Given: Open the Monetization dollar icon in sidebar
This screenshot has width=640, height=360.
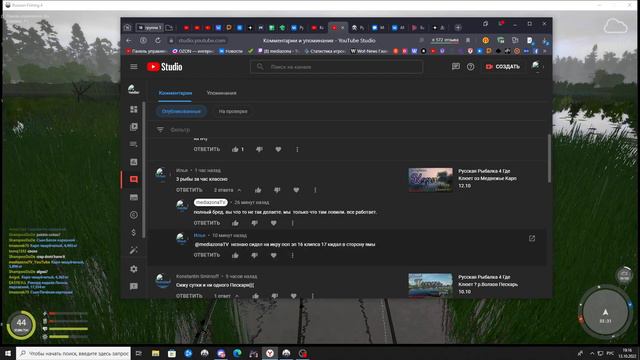Looking at the screenshot, I should (133, 233).
